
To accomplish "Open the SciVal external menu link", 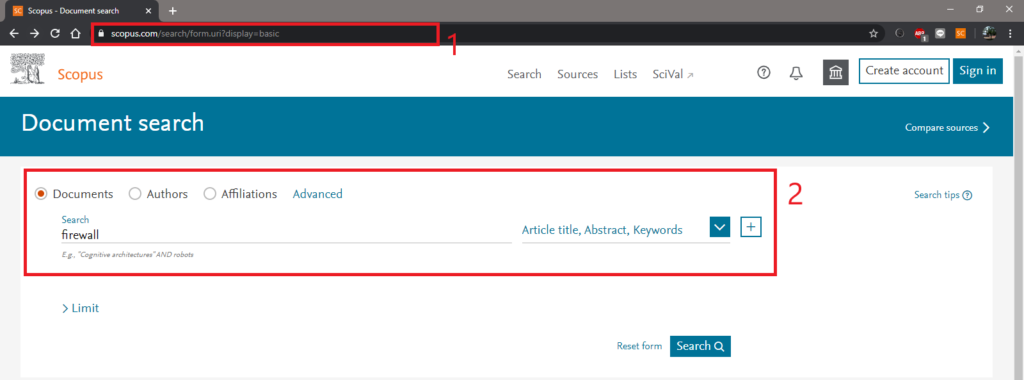I will 673,74.
